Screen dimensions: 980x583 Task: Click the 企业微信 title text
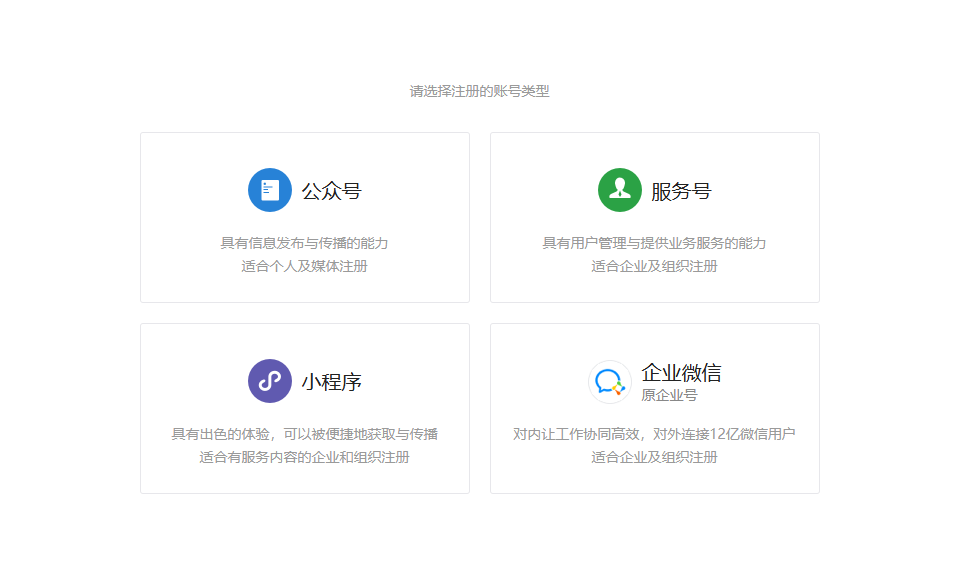tap(680, 371)
